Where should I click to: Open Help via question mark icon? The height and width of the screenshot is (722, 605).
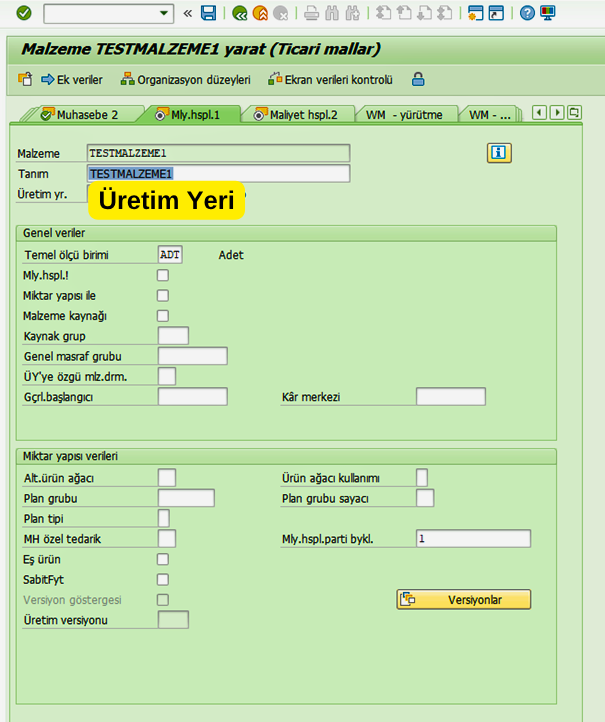527,13
